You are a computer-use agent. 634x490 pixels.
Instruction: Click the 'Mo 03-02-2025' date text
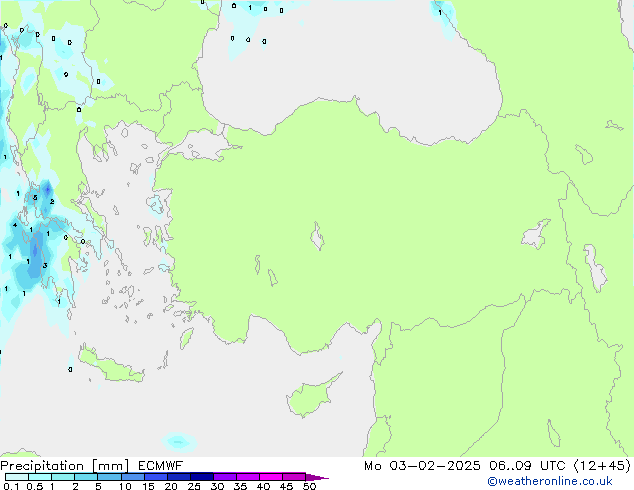[422, 466]
